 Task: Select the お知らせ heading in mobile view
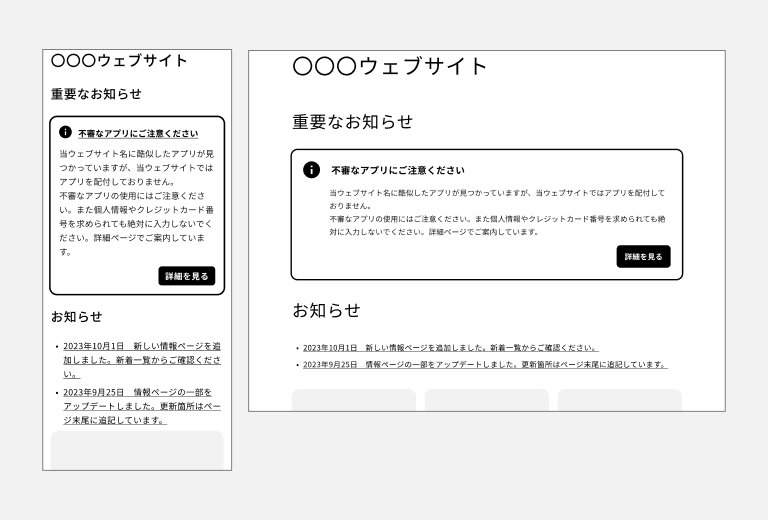click(76, 317)
